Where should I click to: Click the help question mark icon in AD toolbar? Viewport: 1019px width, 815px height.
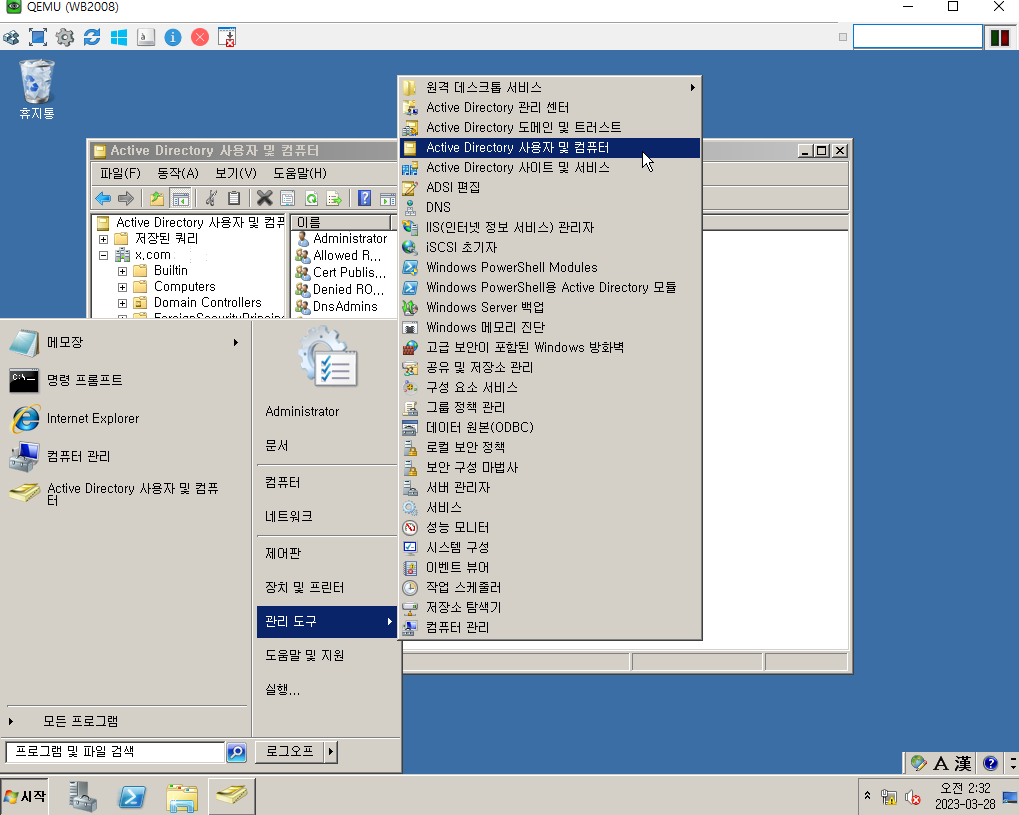point(365,198)
